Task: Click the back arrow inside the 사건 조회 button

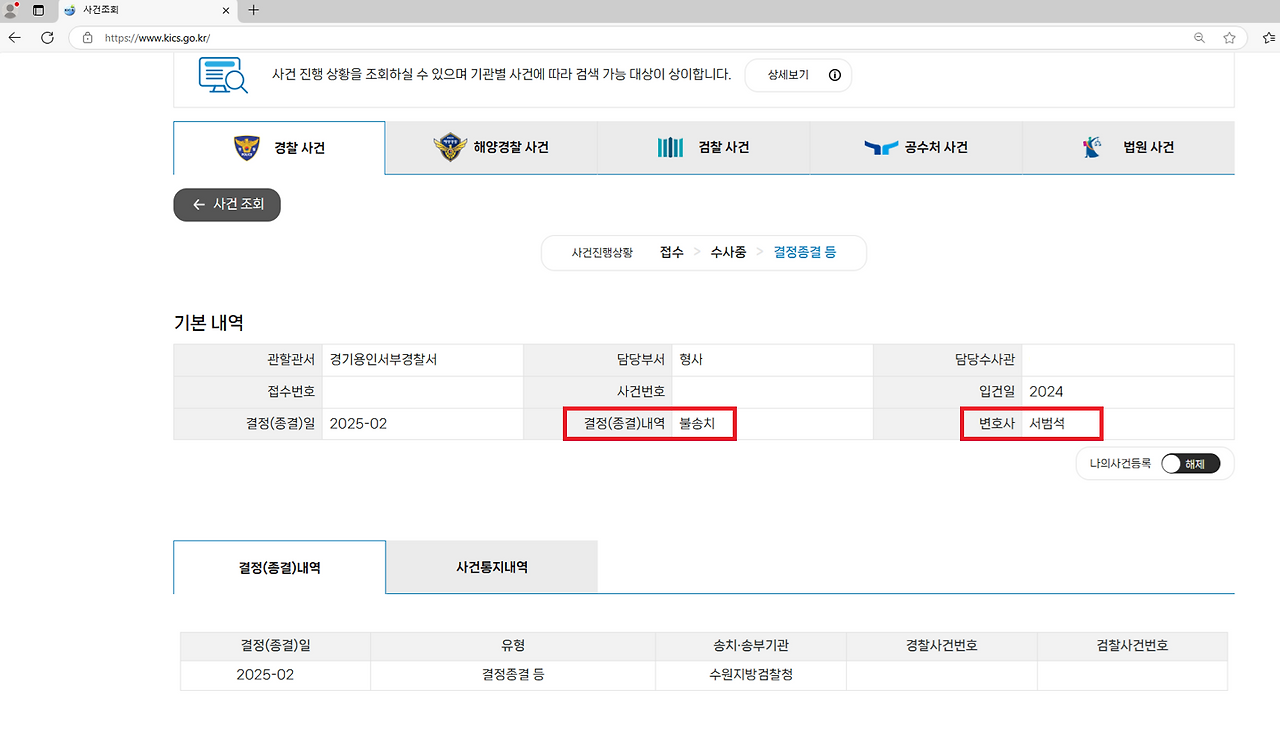Action: [x=198, y=205]
